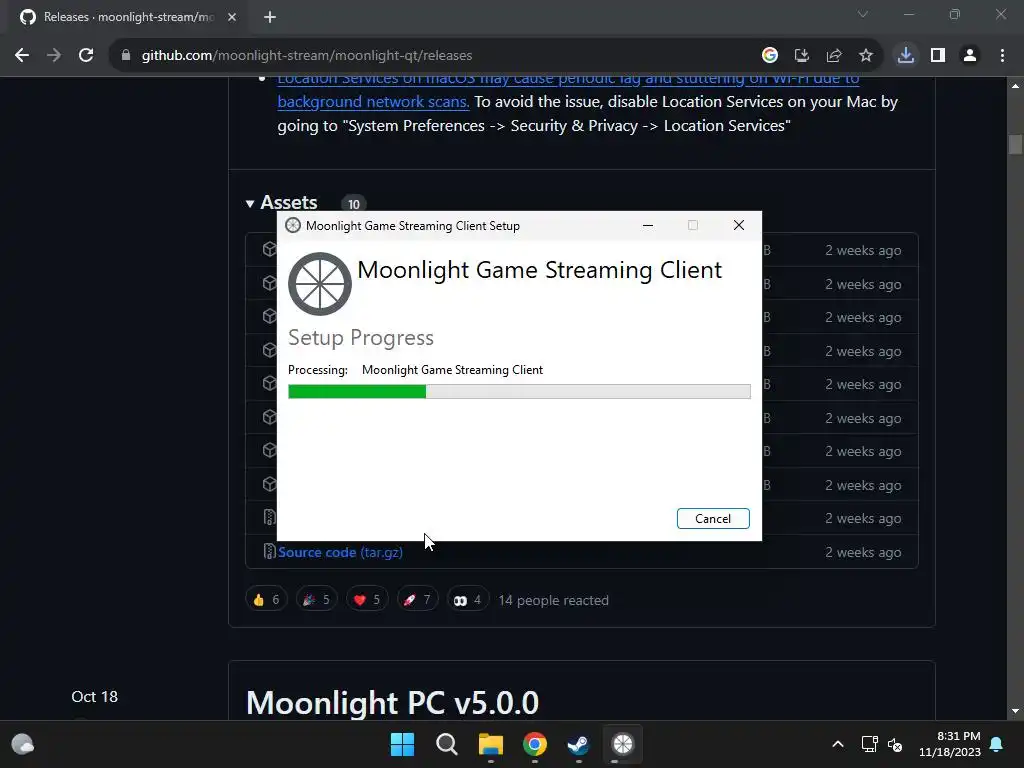Toggle Chrome side panel

pyautogui.click(x=938, y=56)
